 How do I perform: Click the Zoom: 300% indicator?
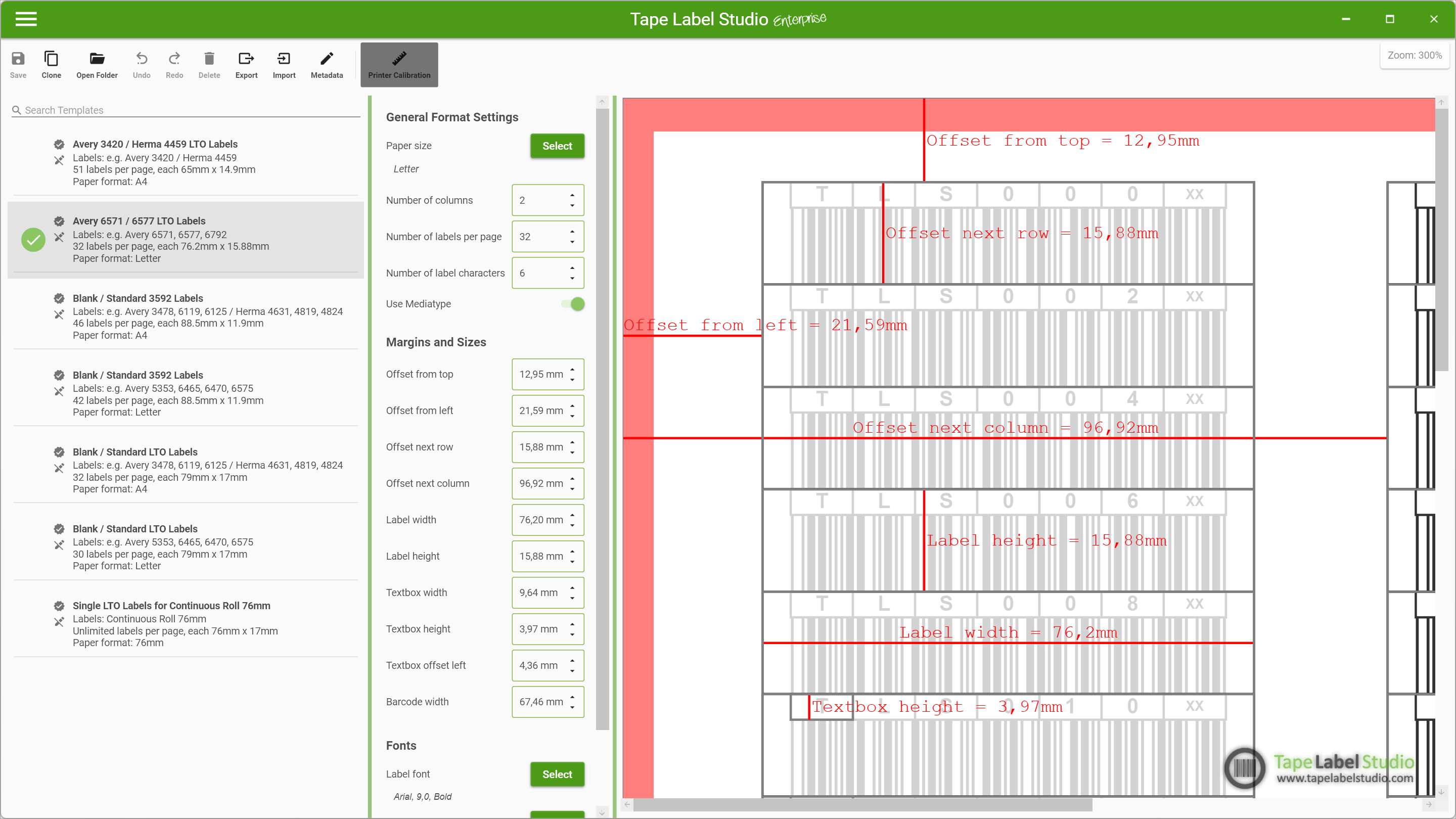click(1414, 56)
